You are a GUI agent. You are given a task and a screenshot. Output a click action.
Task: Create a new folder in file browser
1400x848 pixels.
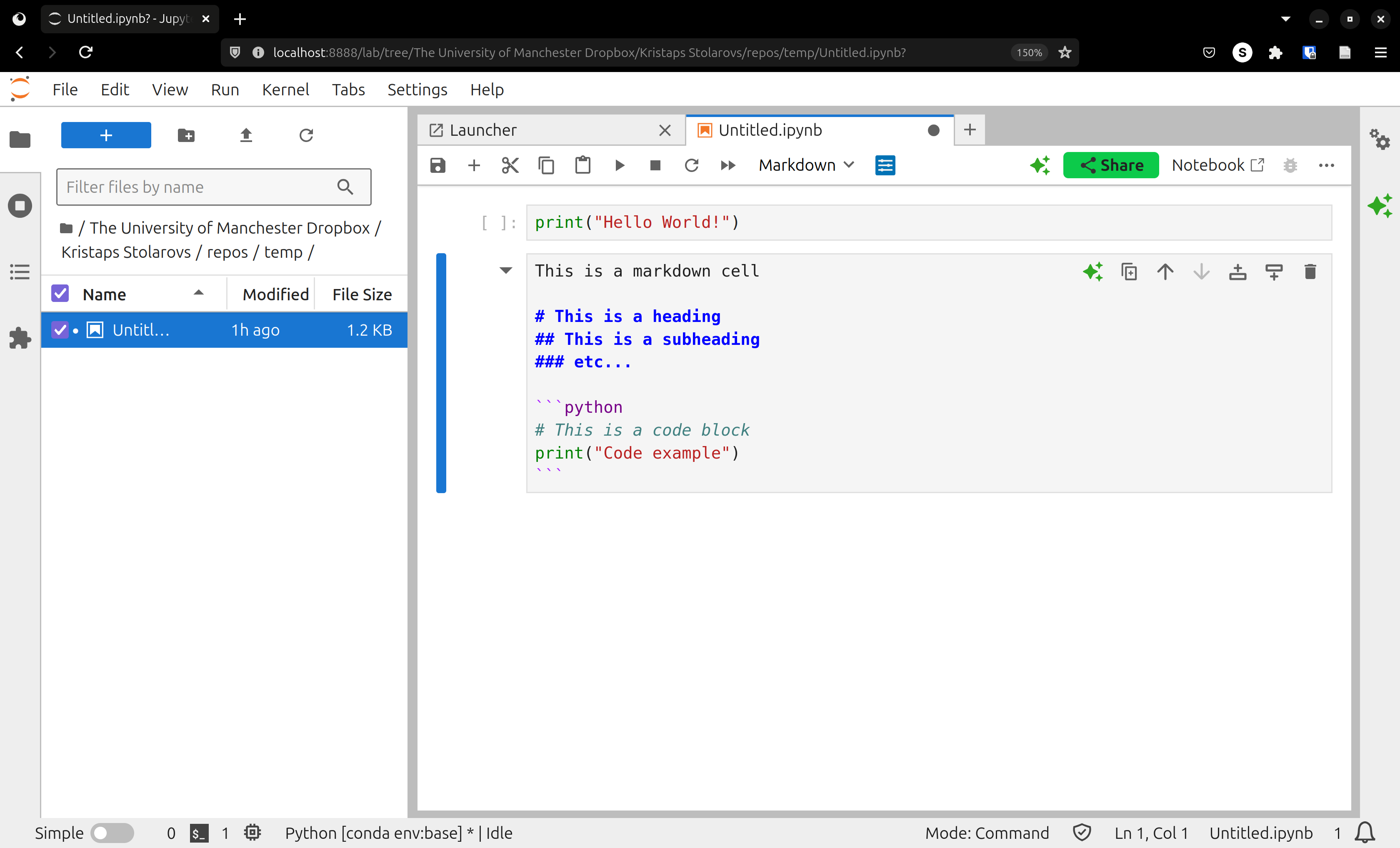[186, 135]
